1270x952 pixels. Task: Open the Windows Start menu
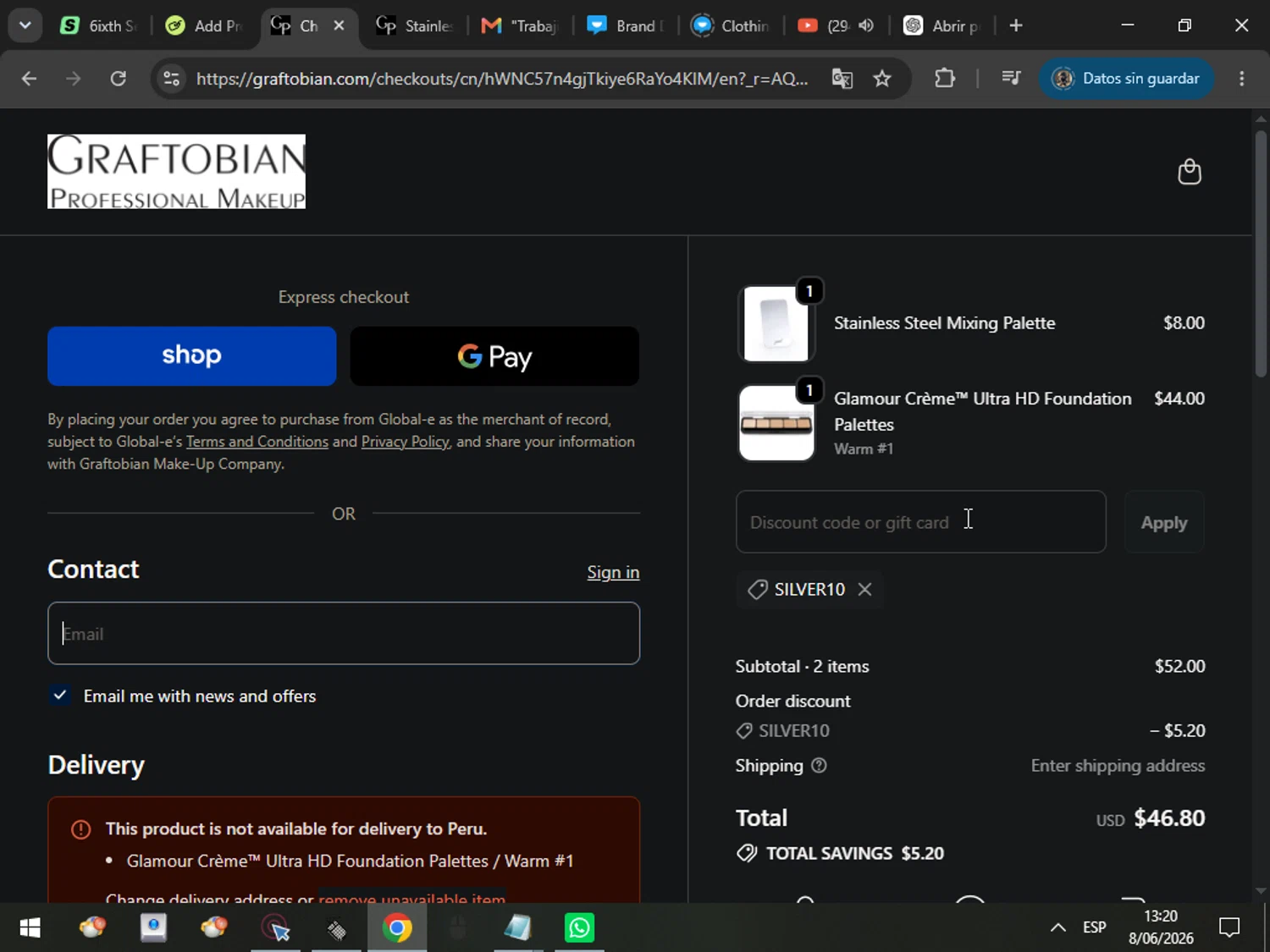30,928
